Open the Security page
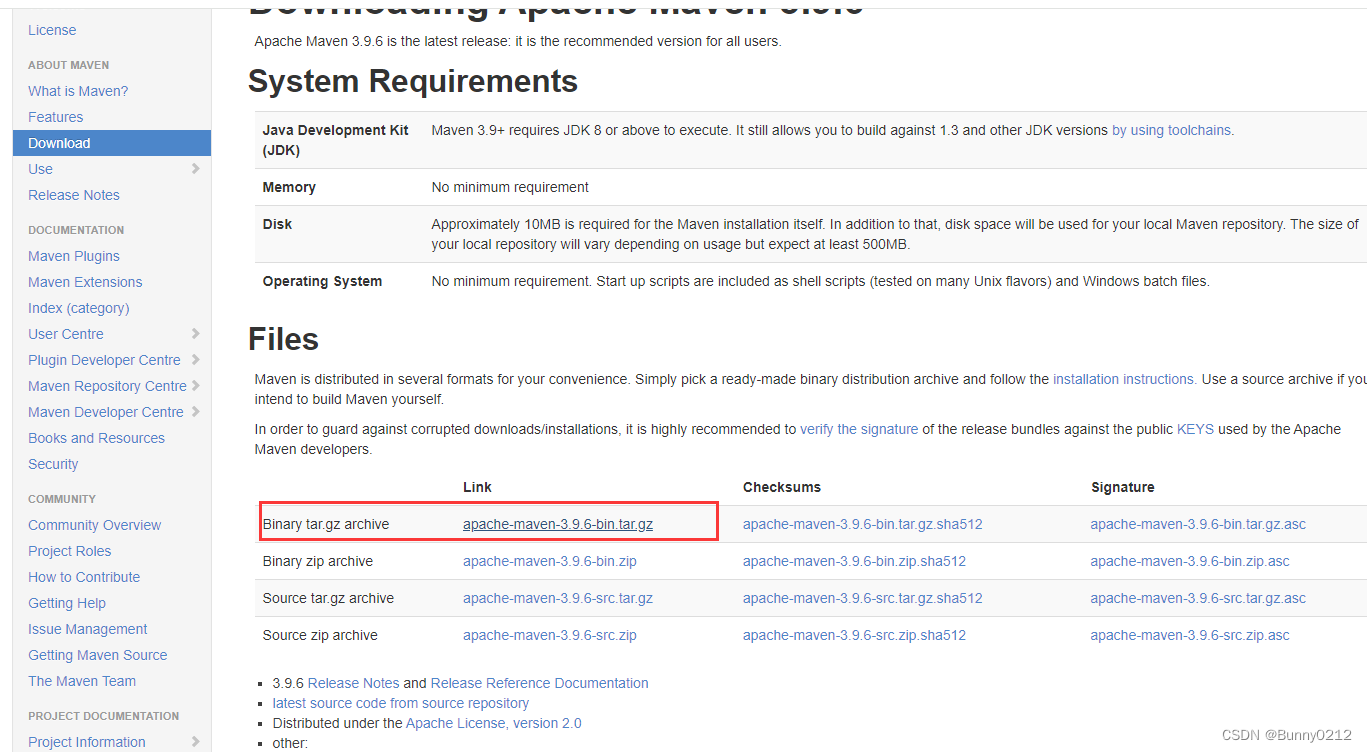The height and width of the screenshot is (752, 1367). click(x=53, y=464)
